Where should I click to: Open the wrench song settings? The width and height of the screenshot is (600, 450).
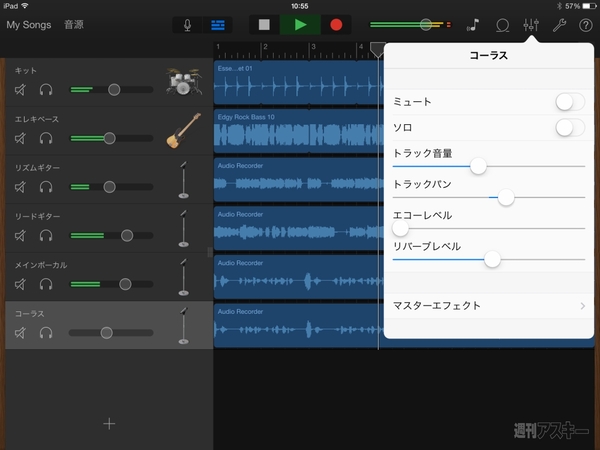(x=559, y=25)
